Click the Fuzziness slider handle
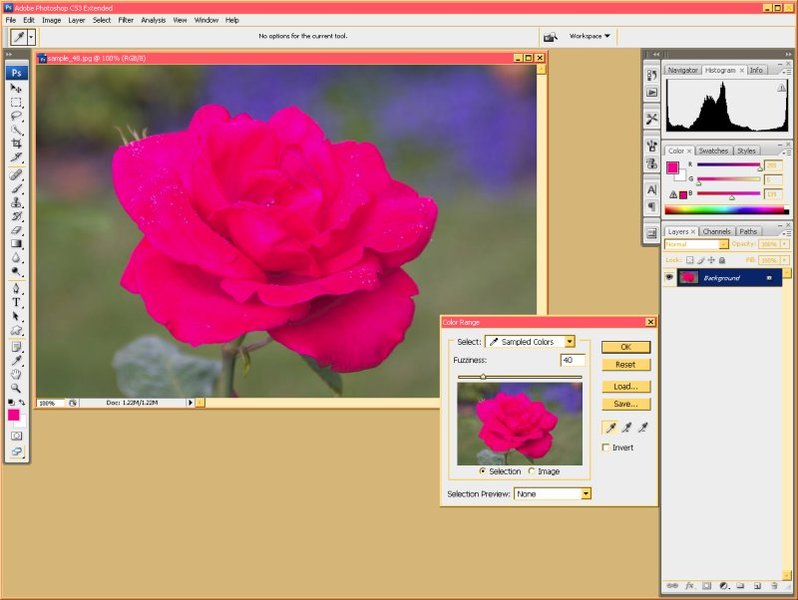Viewport: 798px width, 600px height. point(483,377)
